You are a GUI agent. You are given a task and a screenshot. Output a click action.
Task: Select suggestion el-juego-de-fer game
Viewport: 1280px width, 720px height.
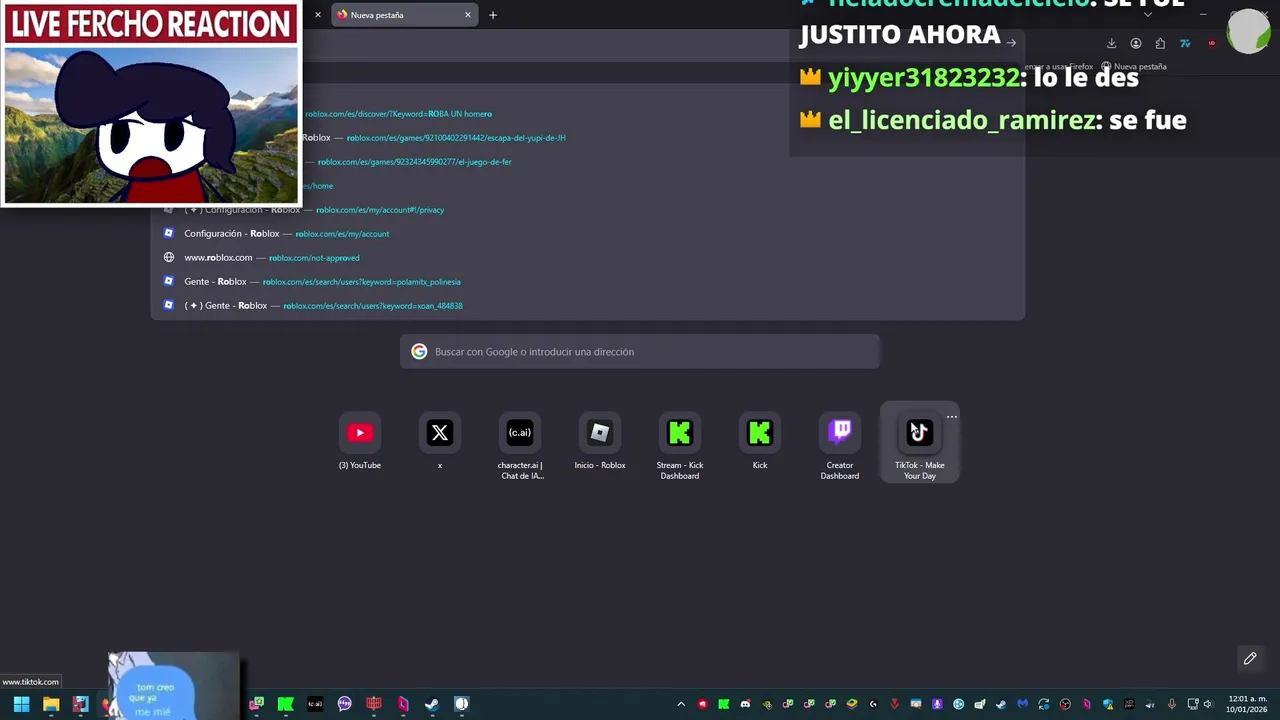588,162
